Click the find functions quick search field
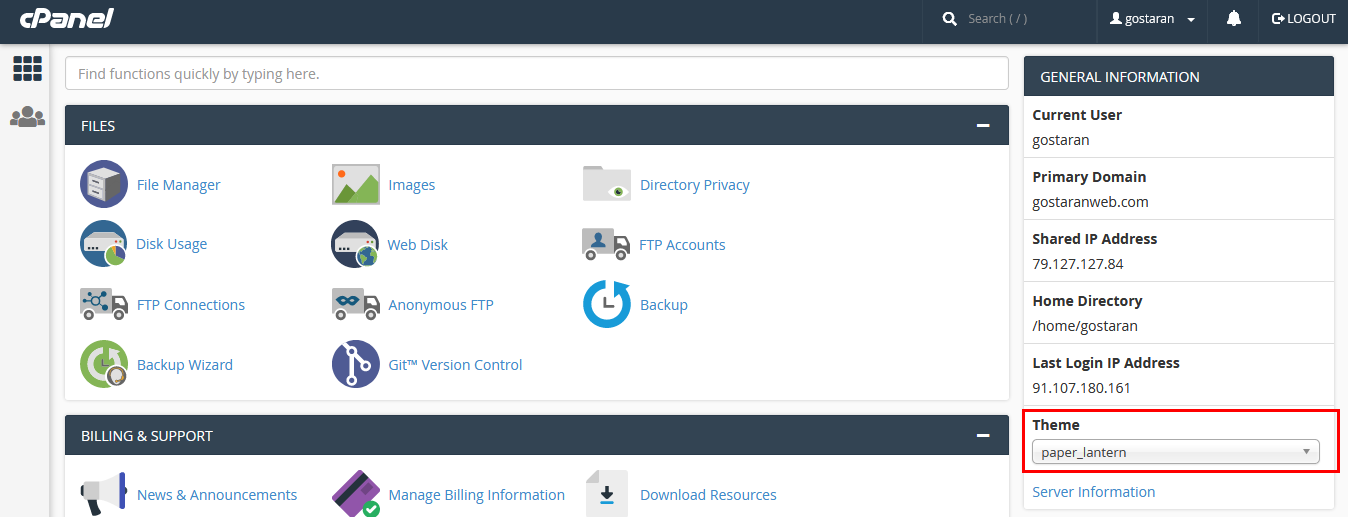The width and height of the screenshot is (1348, 517). pyautogui.click(x=536, y=74)
